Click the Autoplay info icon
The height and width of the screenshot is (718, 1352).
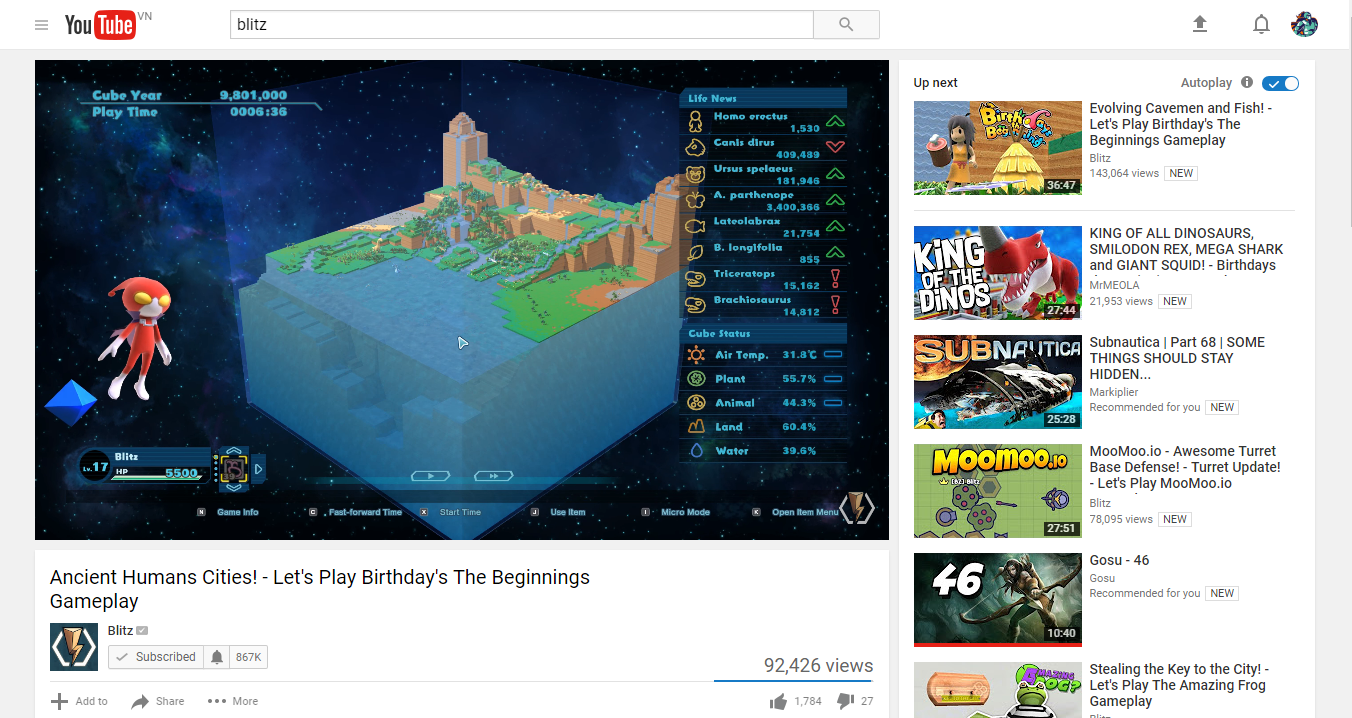[1247, 83]
